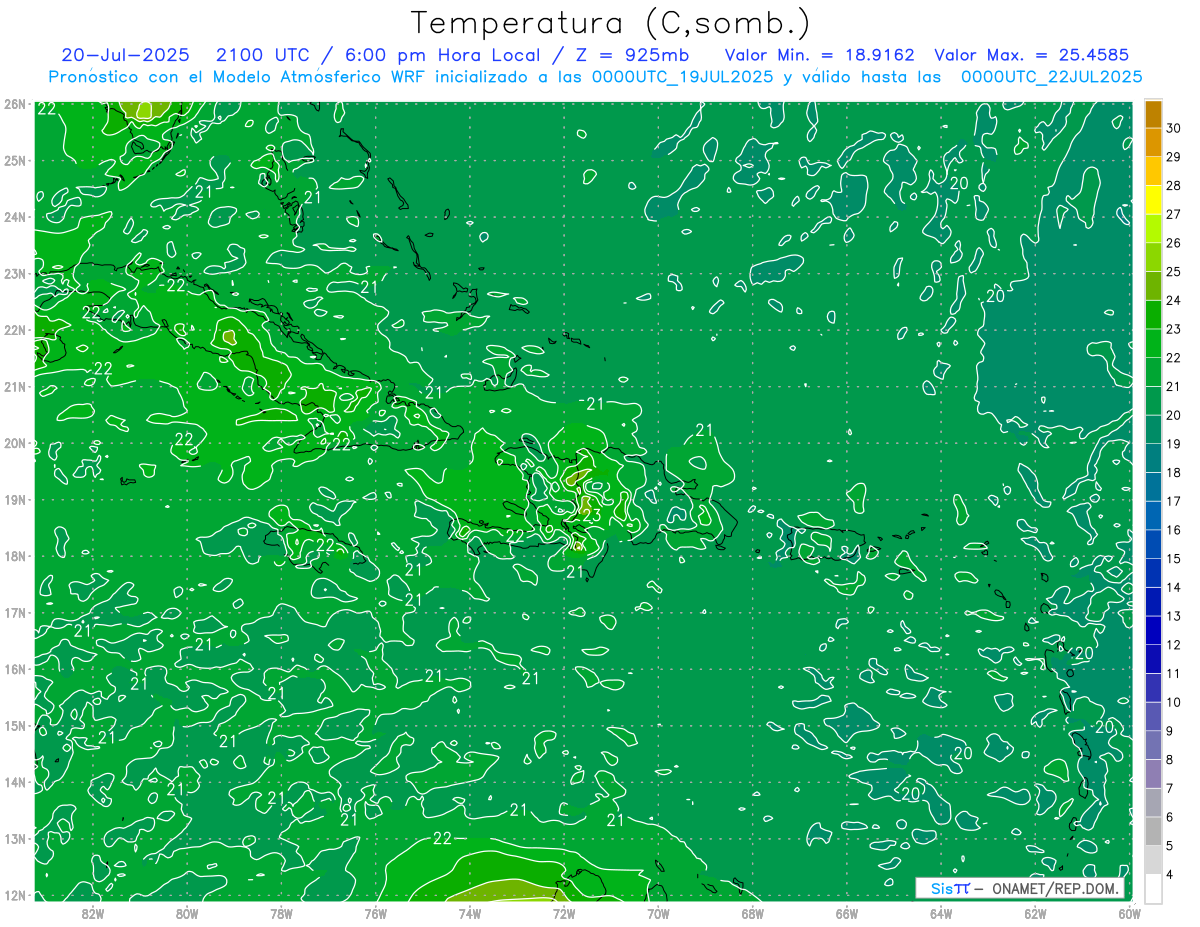Screen dimensions: 1200x927
Task: Click the '18N' latitude axis label
Action: (x=15, y=556)
